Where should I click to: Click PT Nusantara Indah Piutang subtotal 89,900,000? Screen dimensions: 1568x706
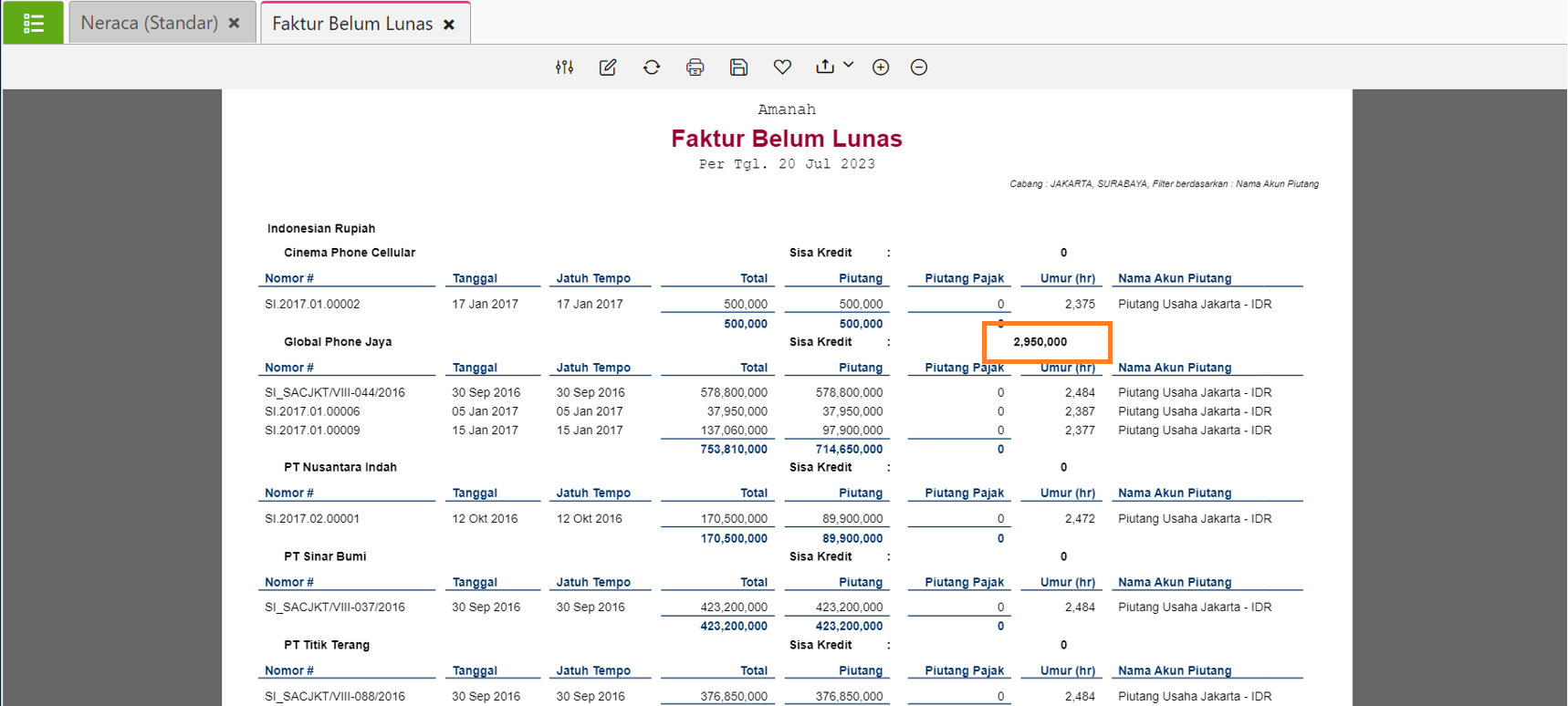(x=852, y=539)
